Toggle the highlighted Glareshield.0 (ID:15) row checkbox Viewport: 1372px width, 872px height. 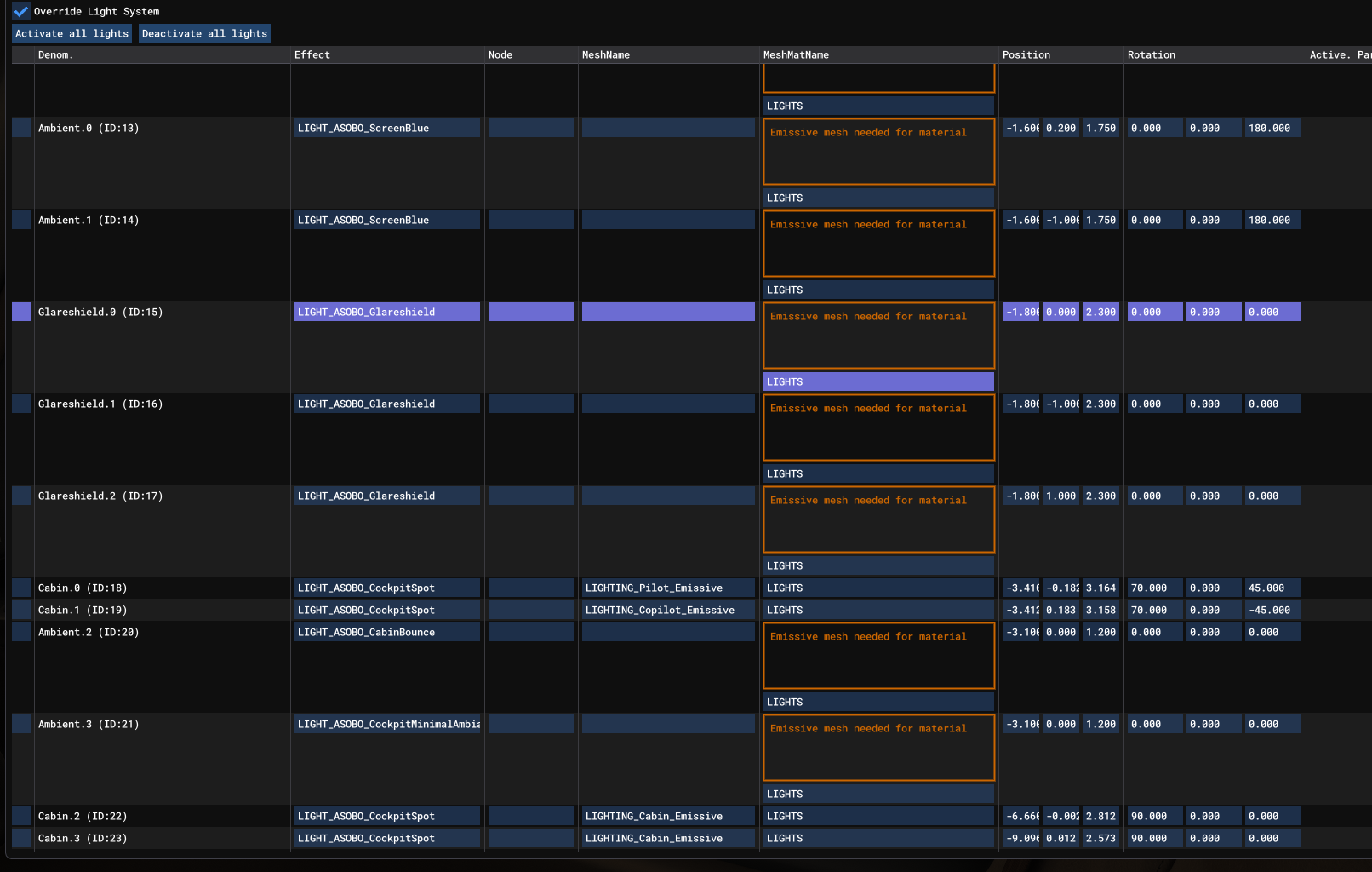(21, 313)
